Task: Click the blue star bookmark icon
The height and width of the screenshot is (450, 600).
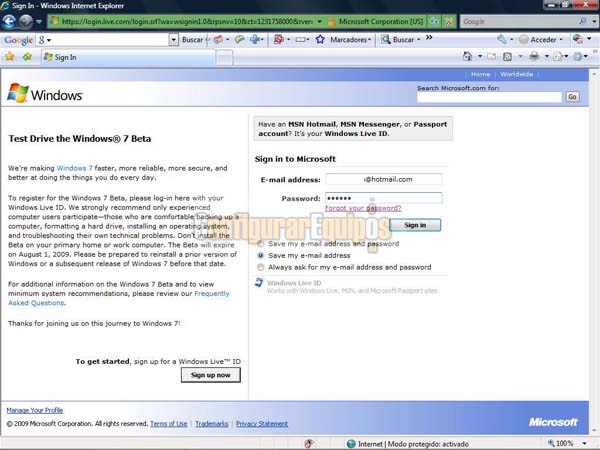Action: [320, 39]
